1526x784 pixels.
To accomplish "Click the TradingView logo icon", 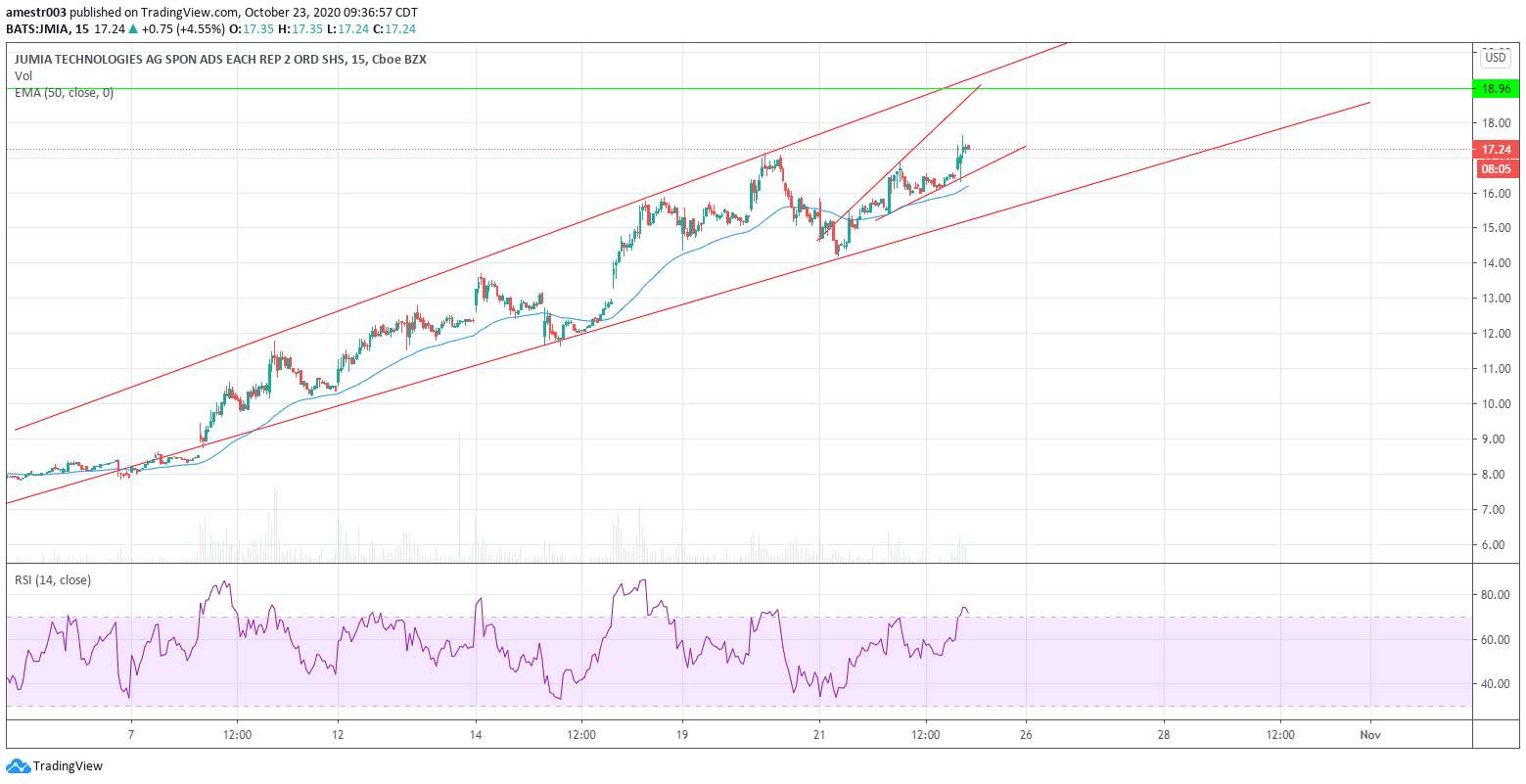I will [x=19, y=766].
